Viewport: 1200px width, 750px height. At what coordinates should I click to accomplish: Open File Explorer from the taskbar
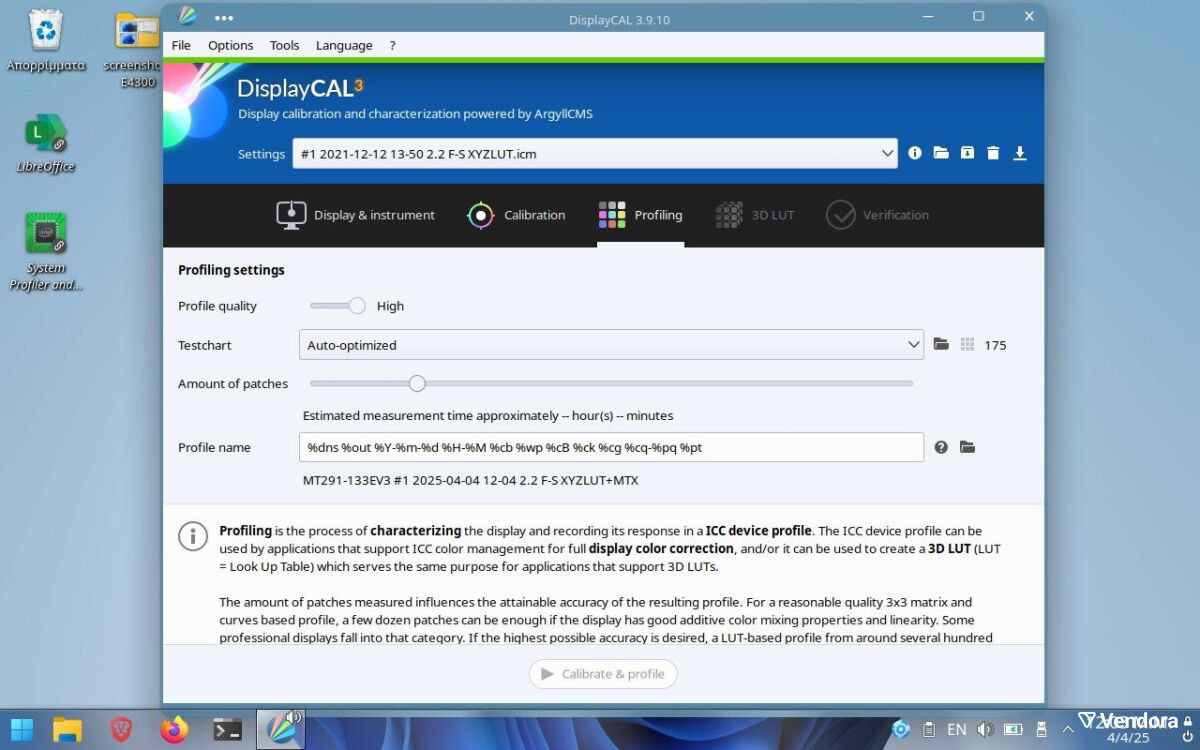[67, 729]
